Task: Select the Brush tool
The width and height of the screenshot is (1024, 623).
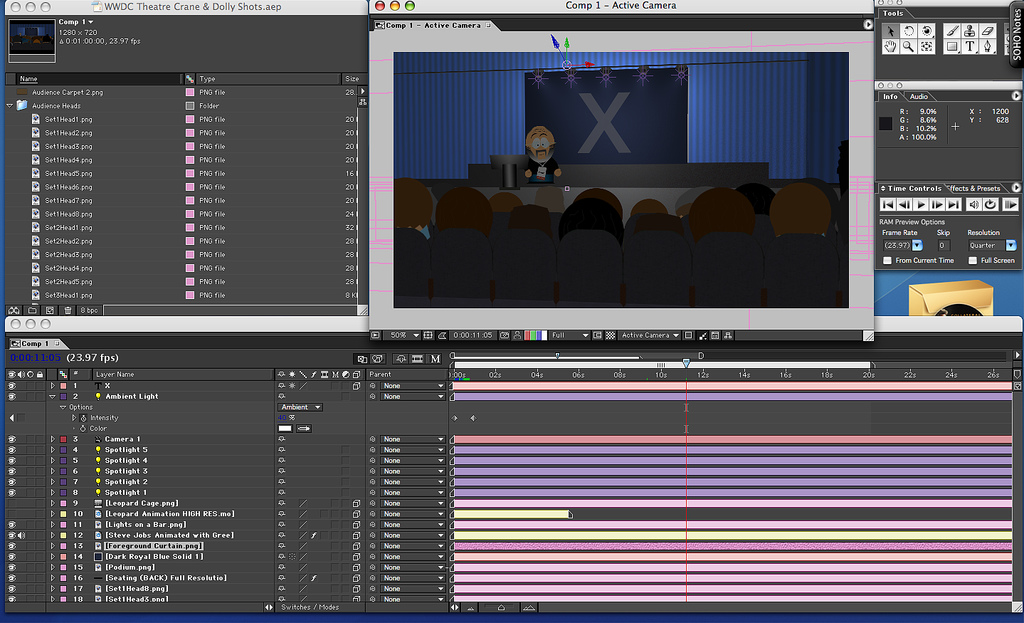Action: tap(953, 31)
